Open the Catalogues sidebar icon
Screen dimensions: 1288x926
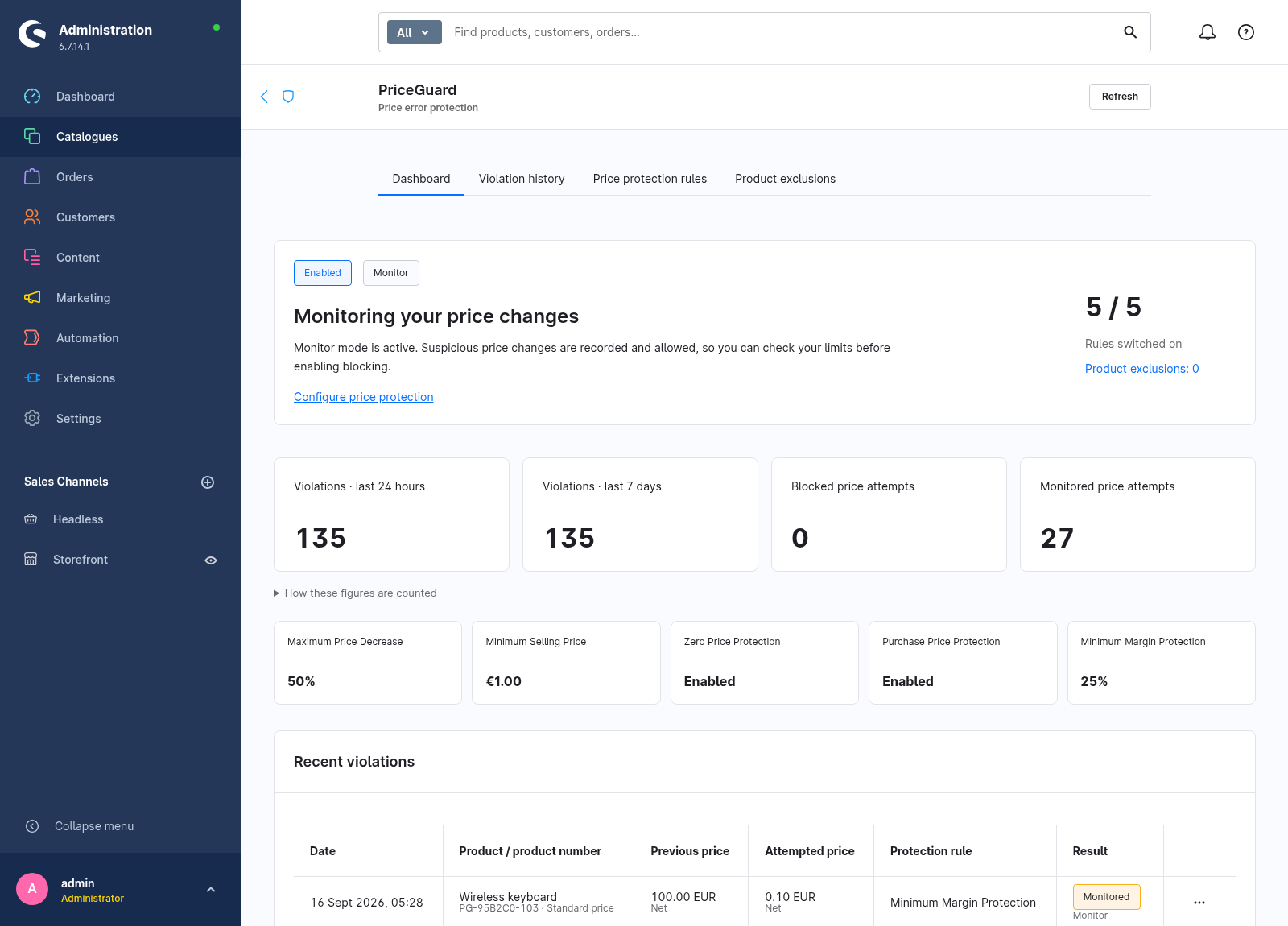(32, 137)
